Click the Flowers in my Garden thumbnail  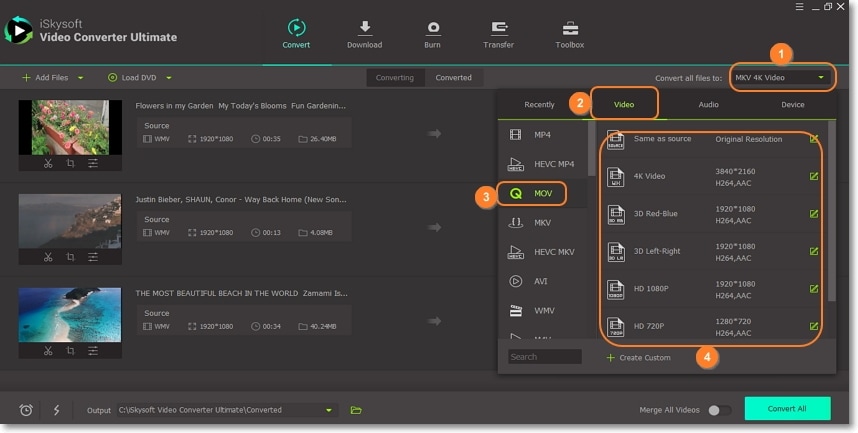click(70, 128)
